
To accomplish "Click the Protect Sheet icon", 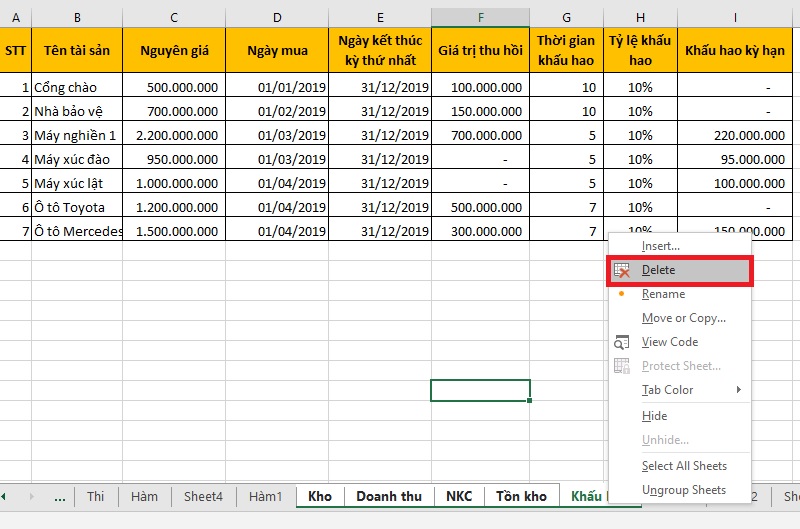I will coord(622,366).
